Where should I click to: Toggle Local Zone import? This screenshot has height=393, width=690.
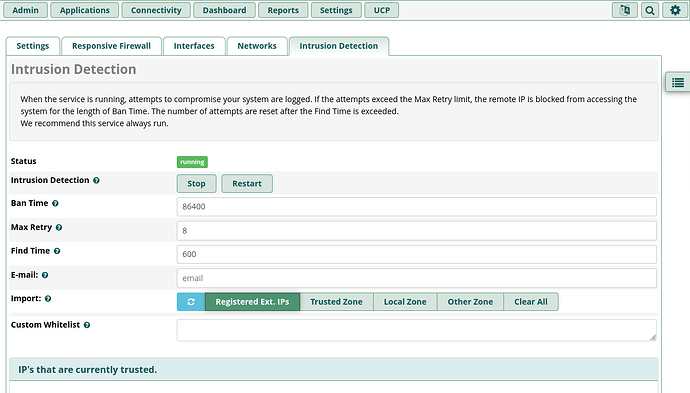[405, 302]
